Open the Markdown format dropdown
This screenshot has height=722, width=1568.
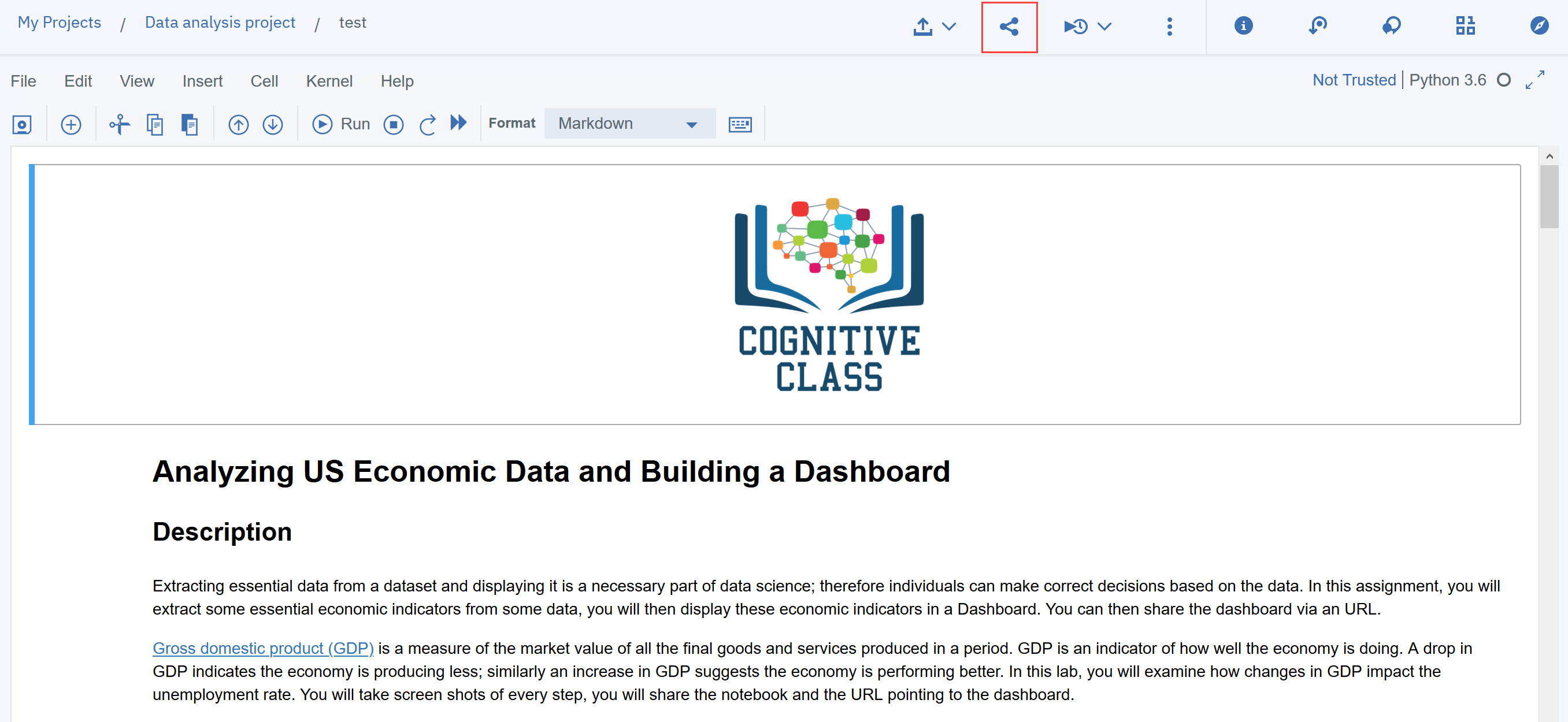(x=629, y=124)
